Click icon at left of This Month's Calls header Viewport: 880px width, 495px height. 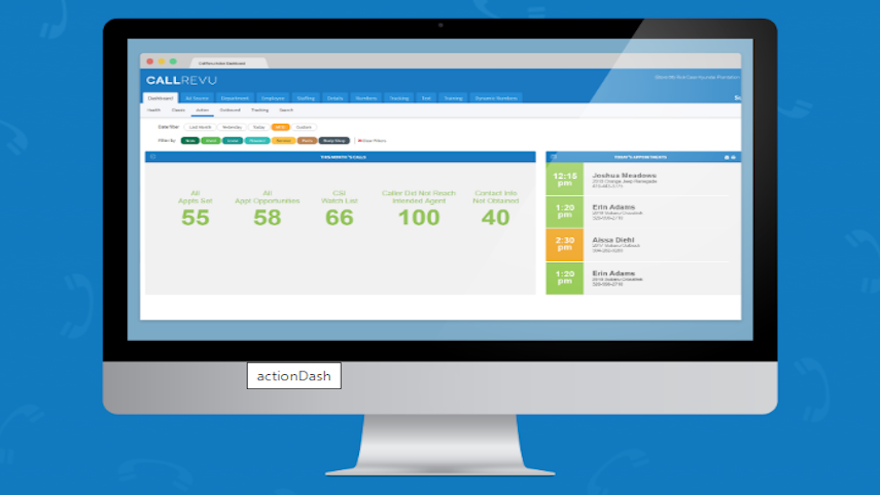(x=152, y=157)
